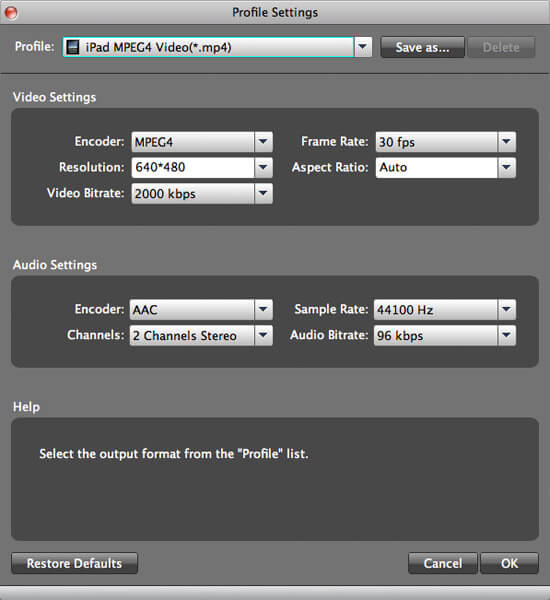Image resolution: width=550 pixels, height=600 pixels.
Task: Click Restore Defaults button
Action: (74, 563)
